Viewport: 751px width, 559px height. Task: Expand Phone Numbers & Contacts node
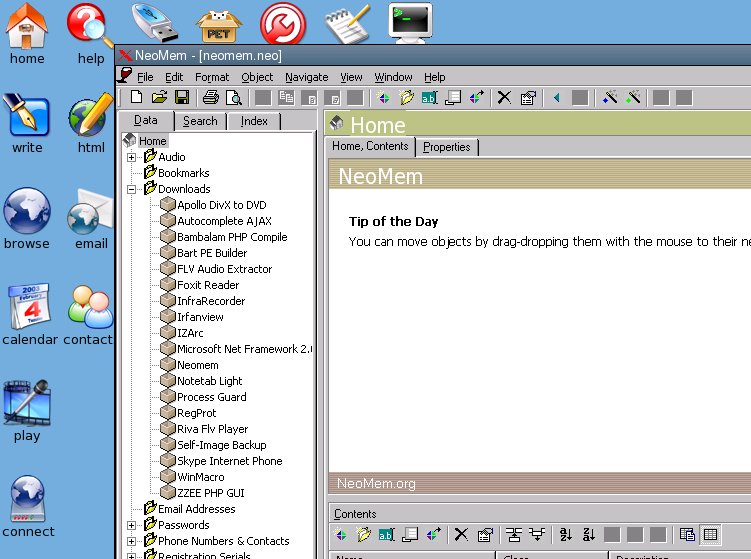pyautogui.click(x=131, y=541)
